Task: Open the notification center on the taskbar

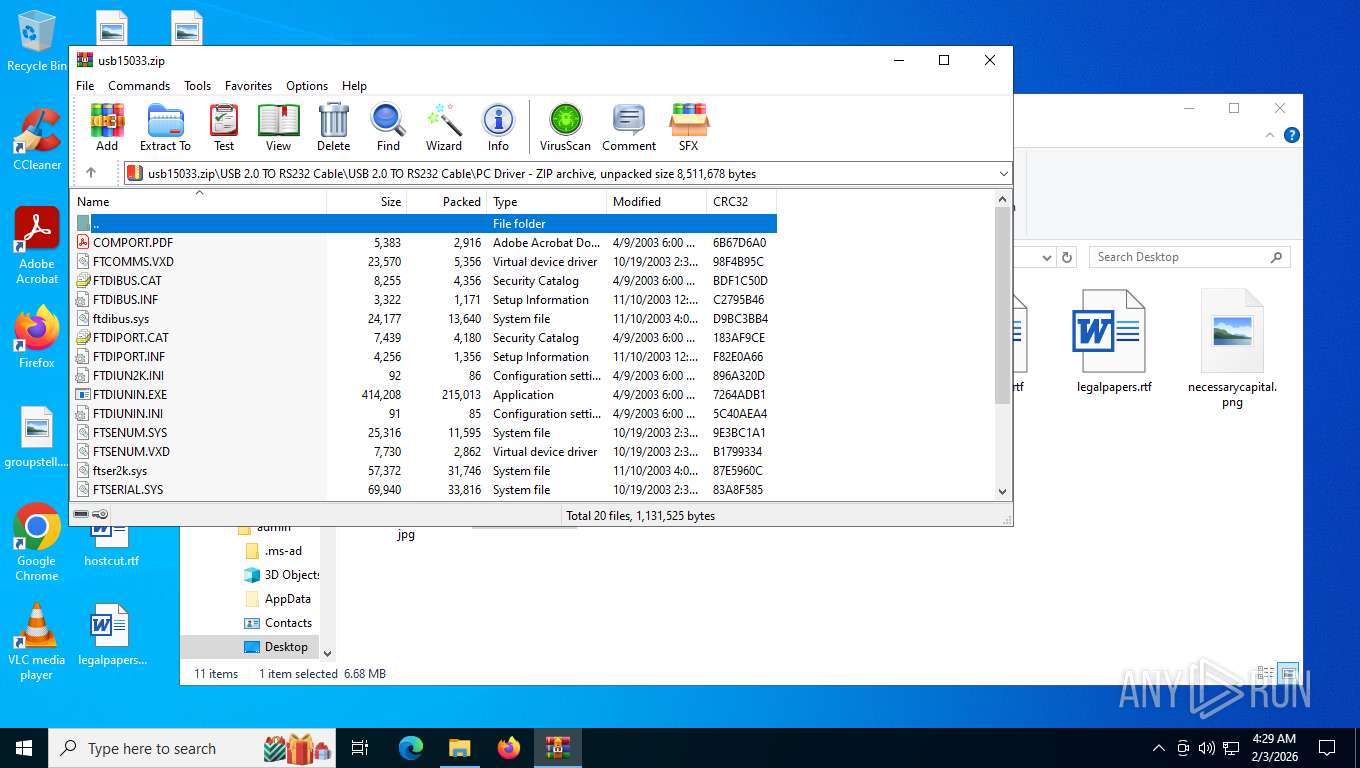Action: coord(1327,748)
